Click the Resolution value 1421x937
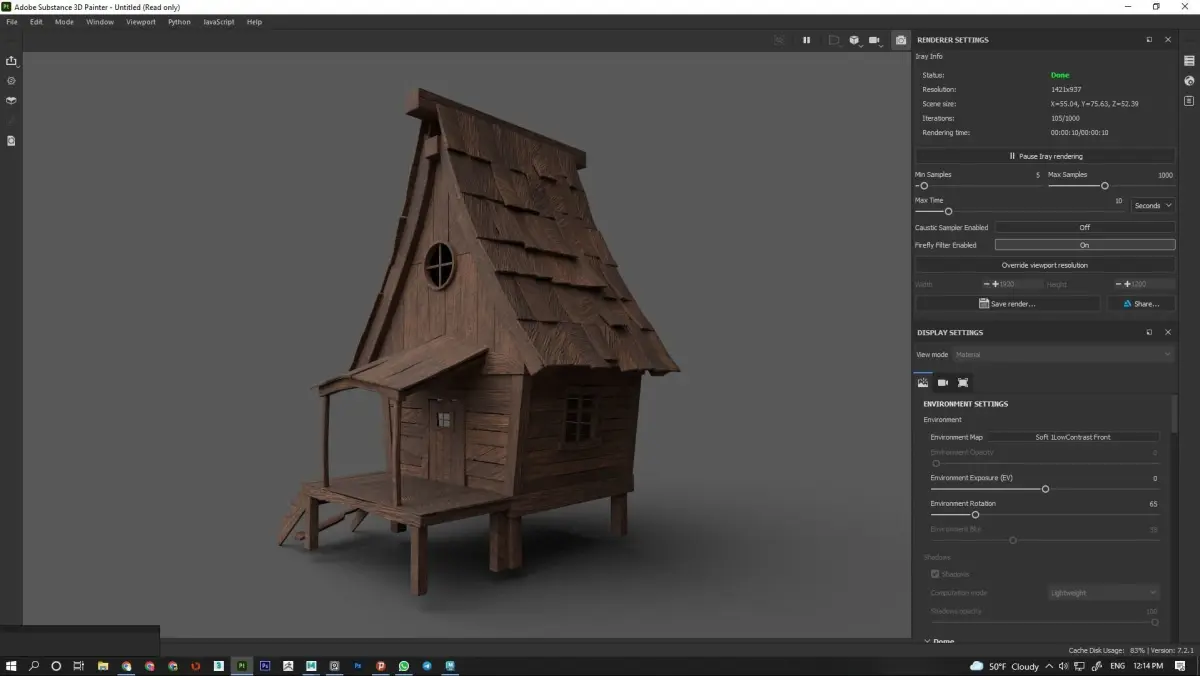The image size is (1200, 676). (x=1067, y=90)
